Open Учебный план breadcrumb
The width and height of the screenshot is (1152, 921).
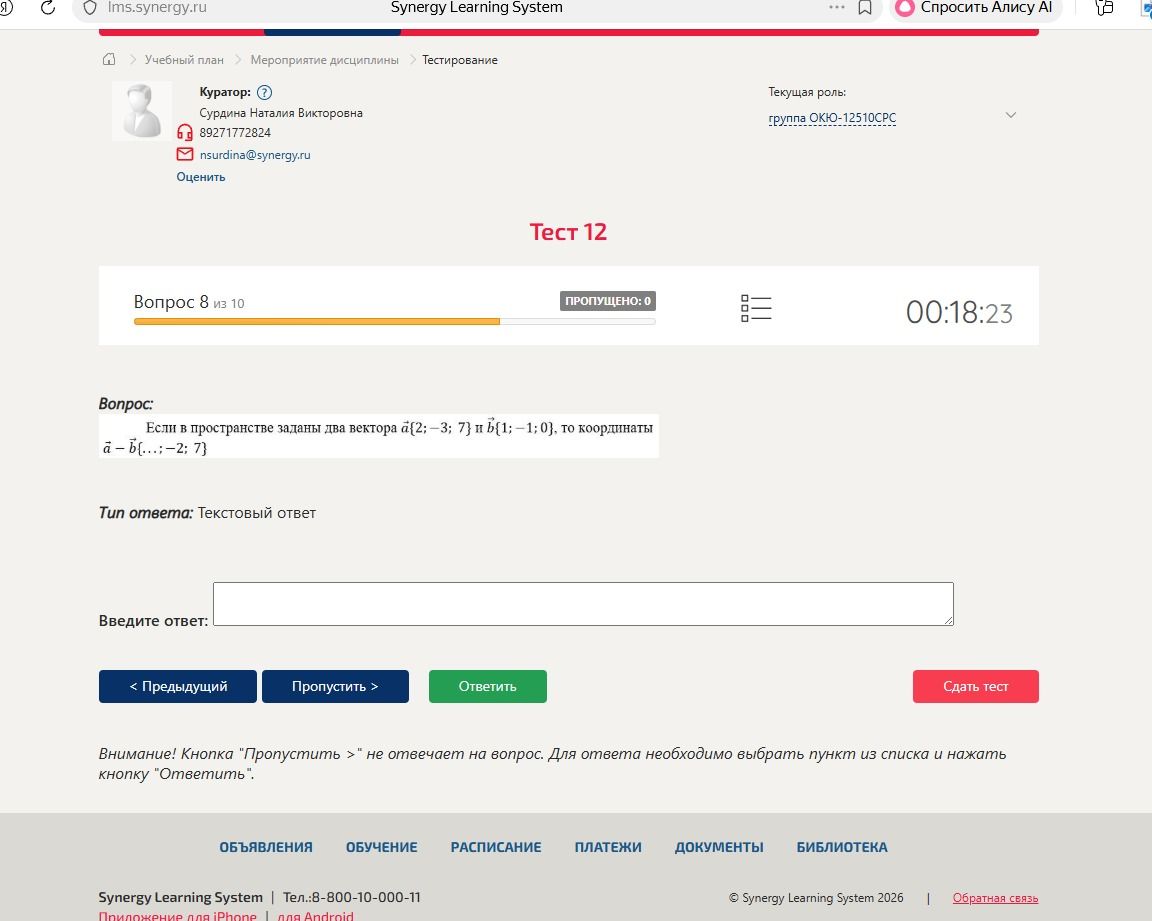coord(184,59)
